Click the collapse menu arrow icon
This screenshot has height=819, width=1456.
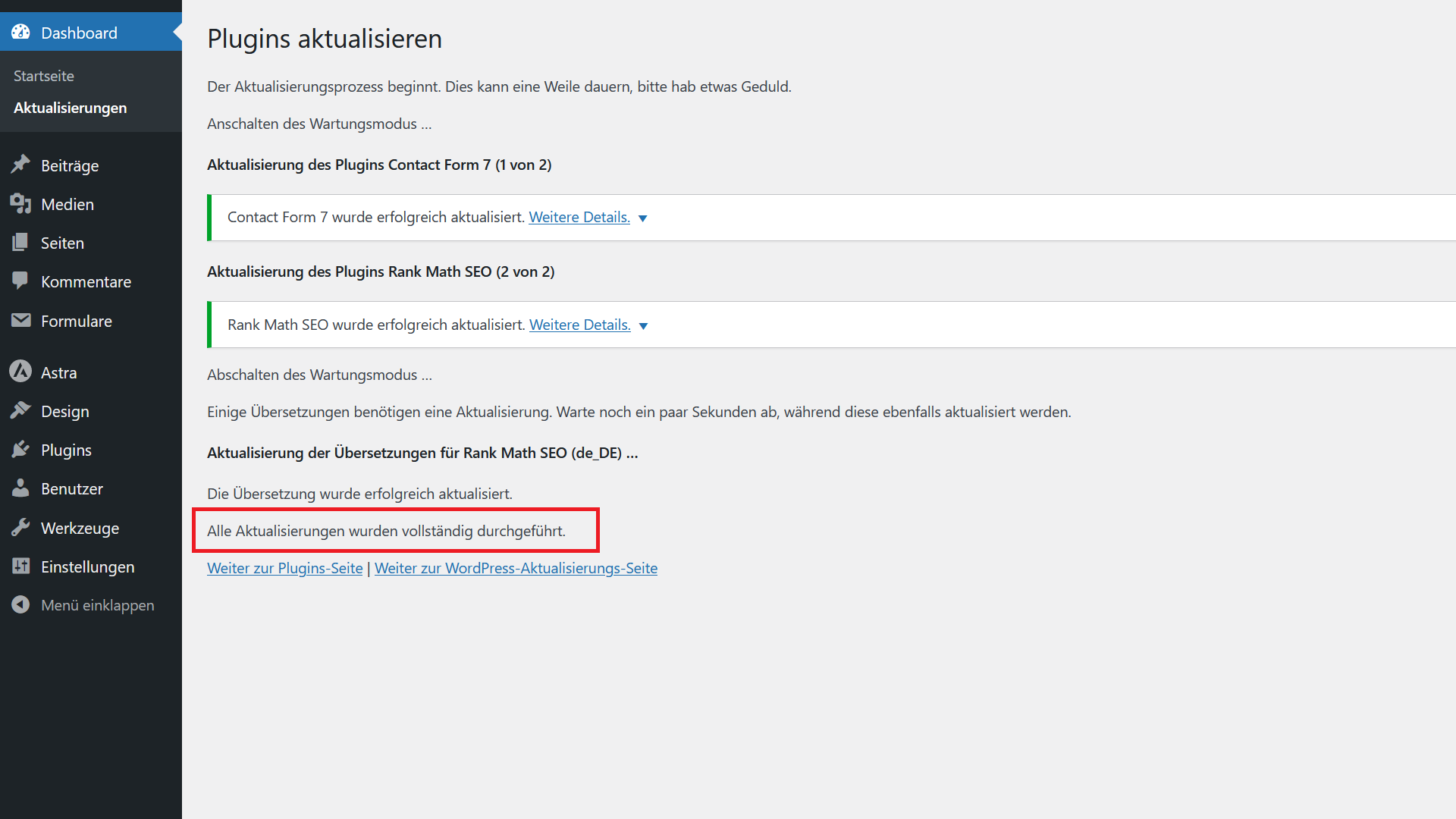[20, 604]
